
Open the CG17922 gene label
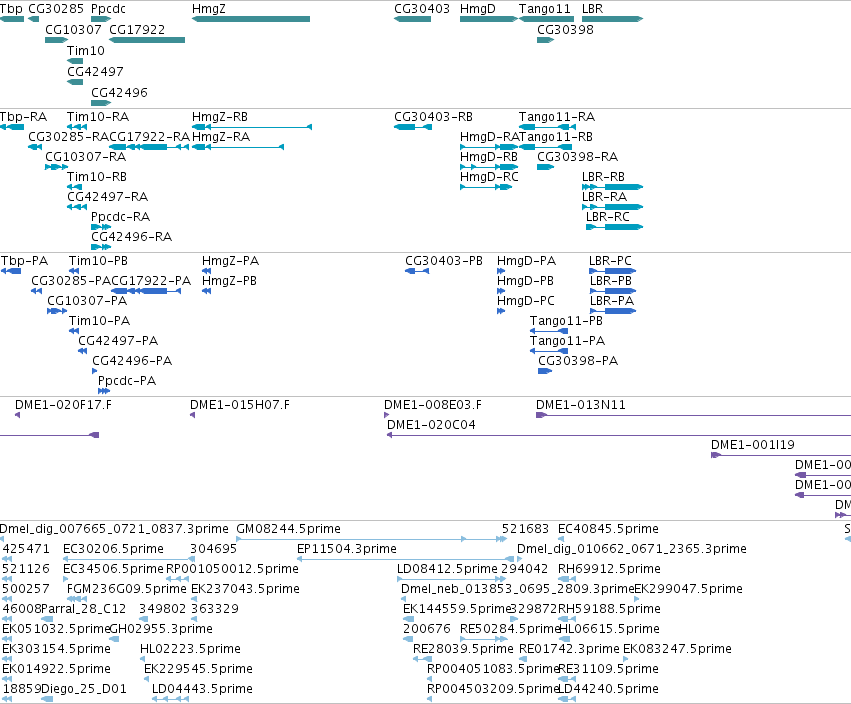tap(137, 30)
